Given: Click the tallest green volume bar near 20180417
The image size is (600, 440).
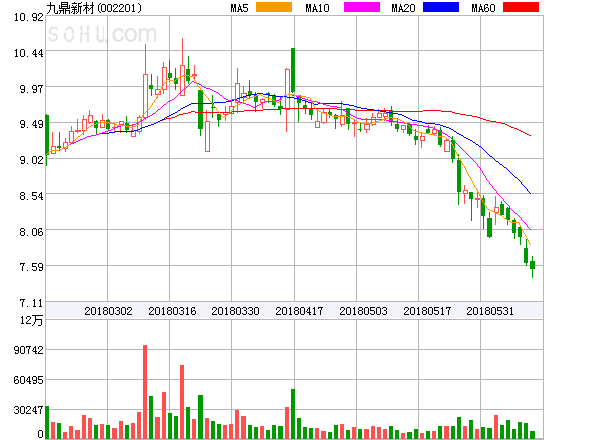Looking at the screenshot, I should (293, 414).
